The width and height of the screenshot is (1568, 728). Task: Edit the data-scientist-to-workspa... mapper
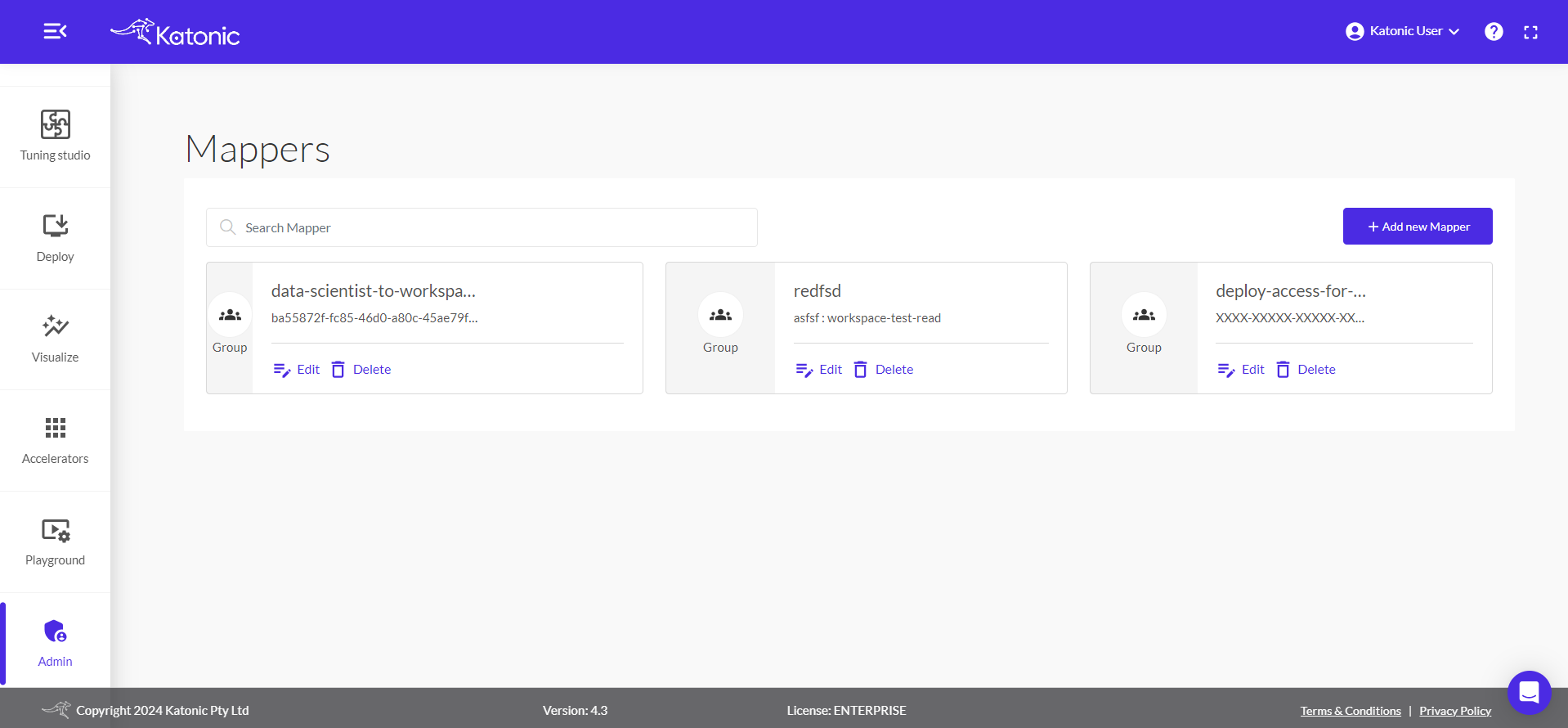(296, 370)
